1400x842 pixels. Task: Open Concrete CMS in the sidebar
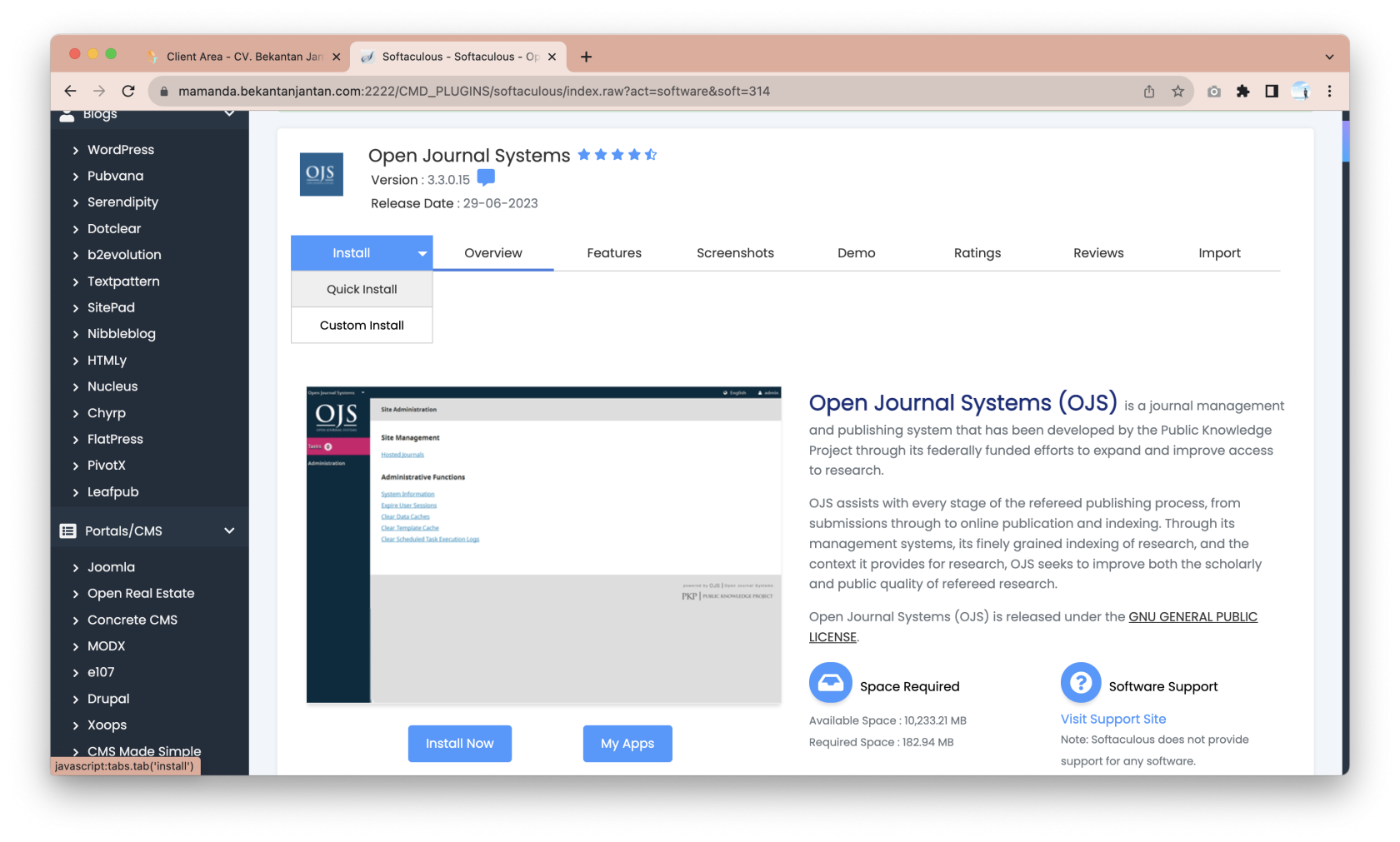tap(132, 620)
